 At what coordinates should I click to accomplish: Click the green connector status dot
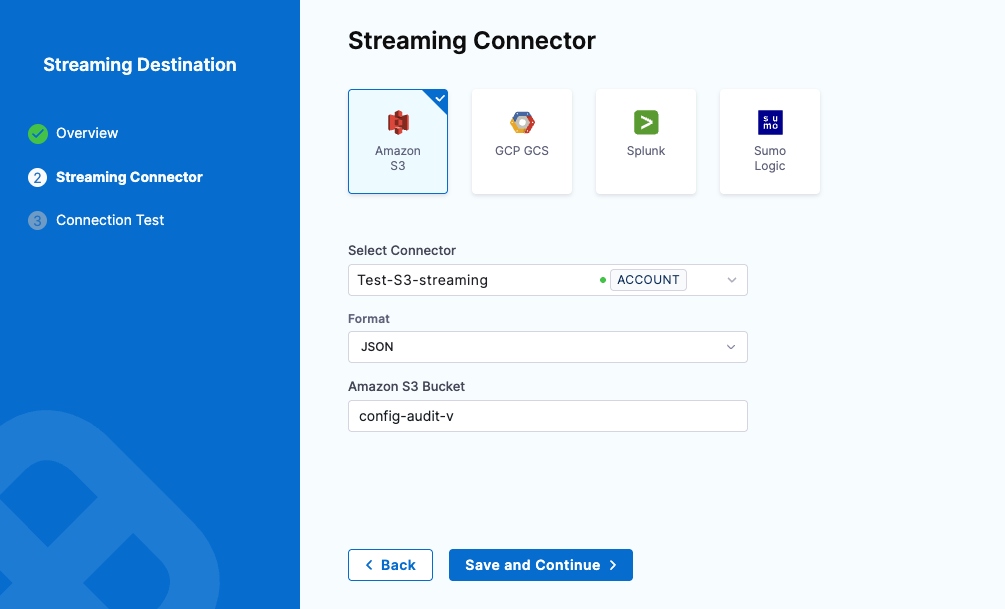[x=603, y=280]
